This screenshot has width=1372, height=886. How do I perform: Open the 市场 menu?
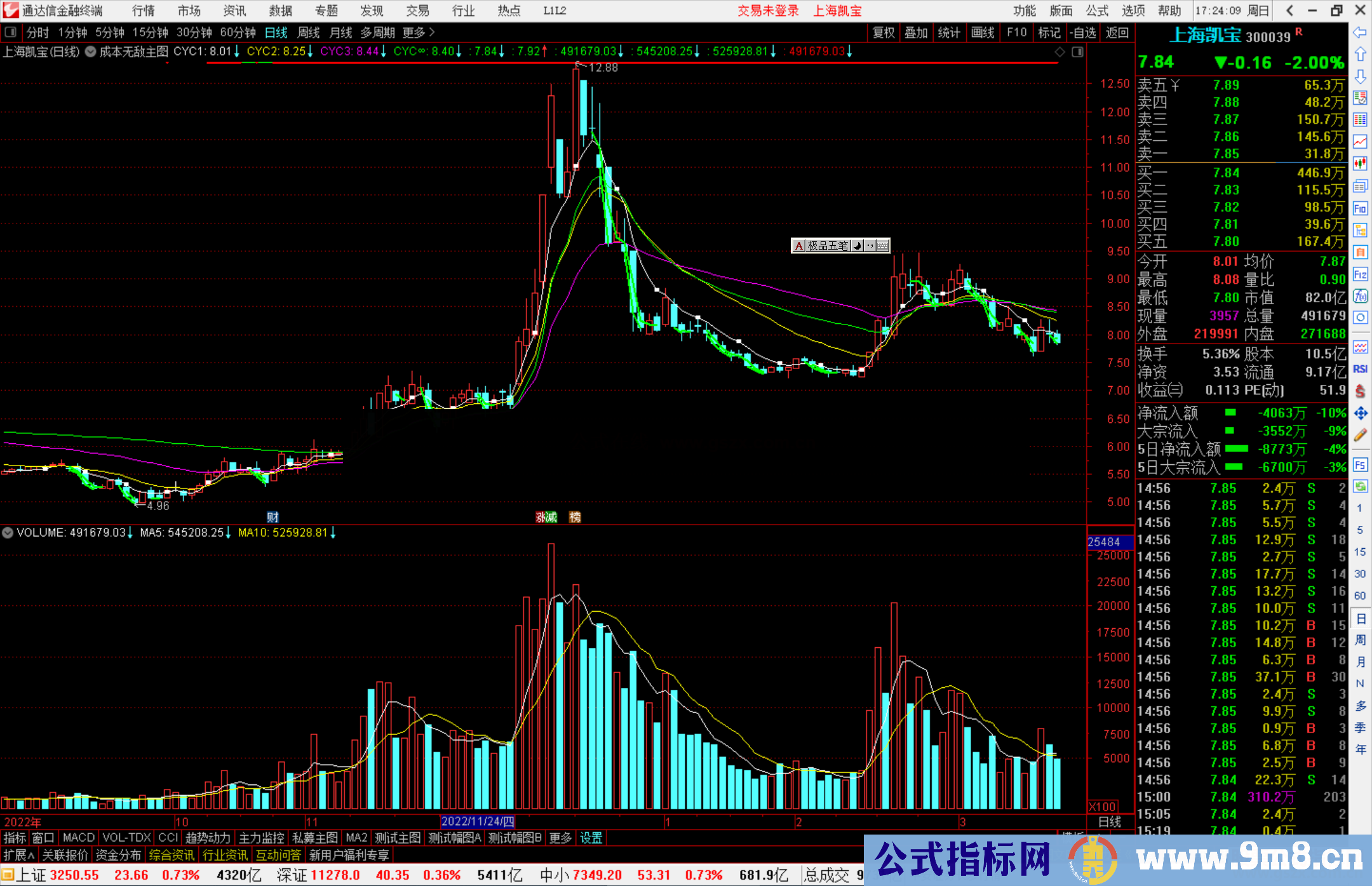tap(189, 11)
